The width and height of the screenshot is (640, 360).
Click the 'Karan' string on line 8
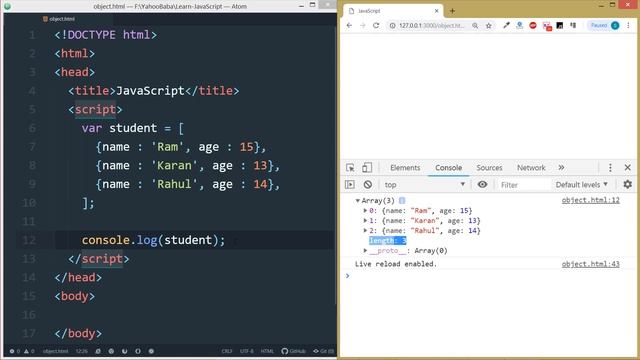click(174, 165)
